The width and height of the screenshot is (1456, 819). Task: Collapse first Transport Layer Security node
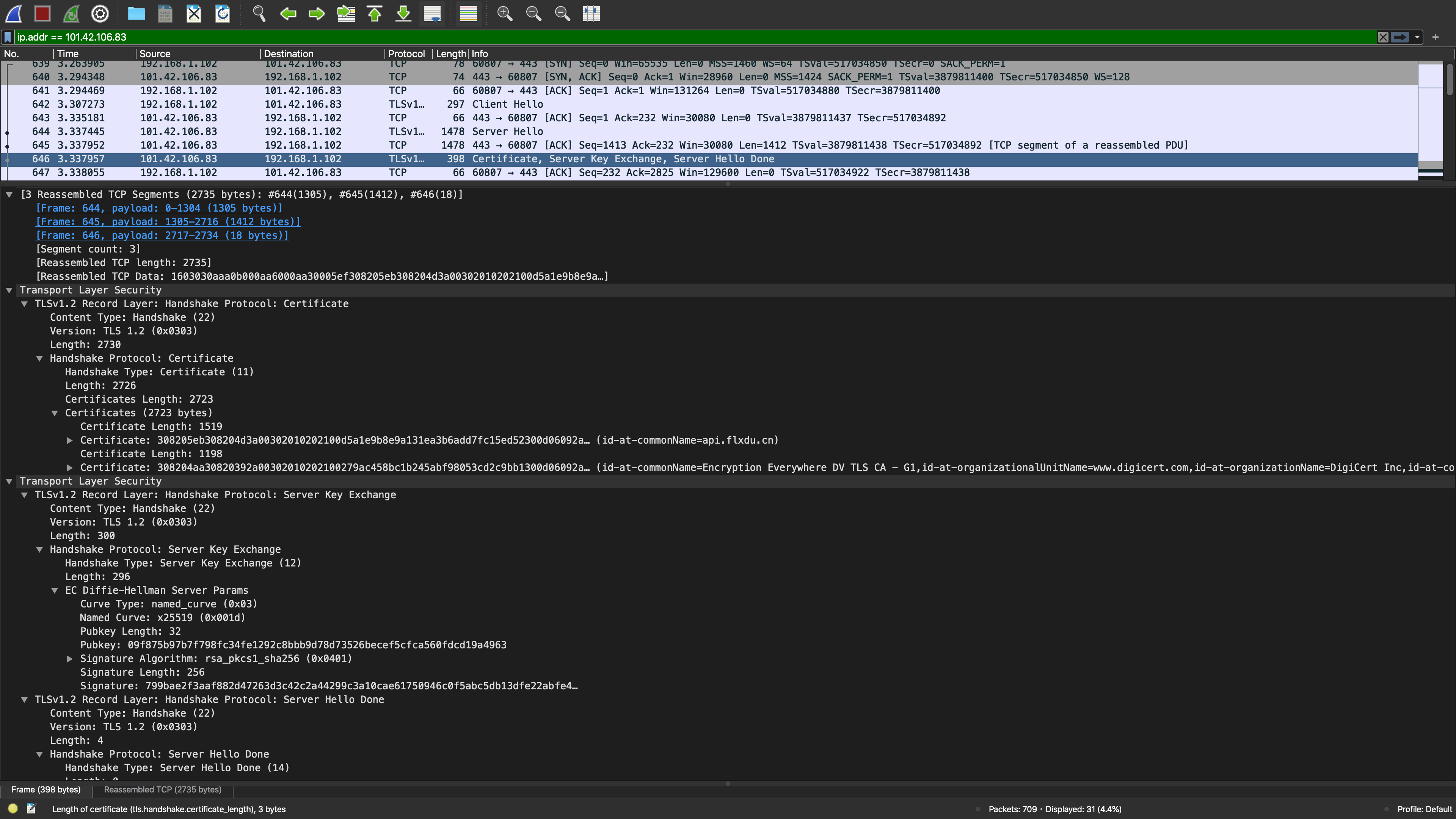coord(9,290)
